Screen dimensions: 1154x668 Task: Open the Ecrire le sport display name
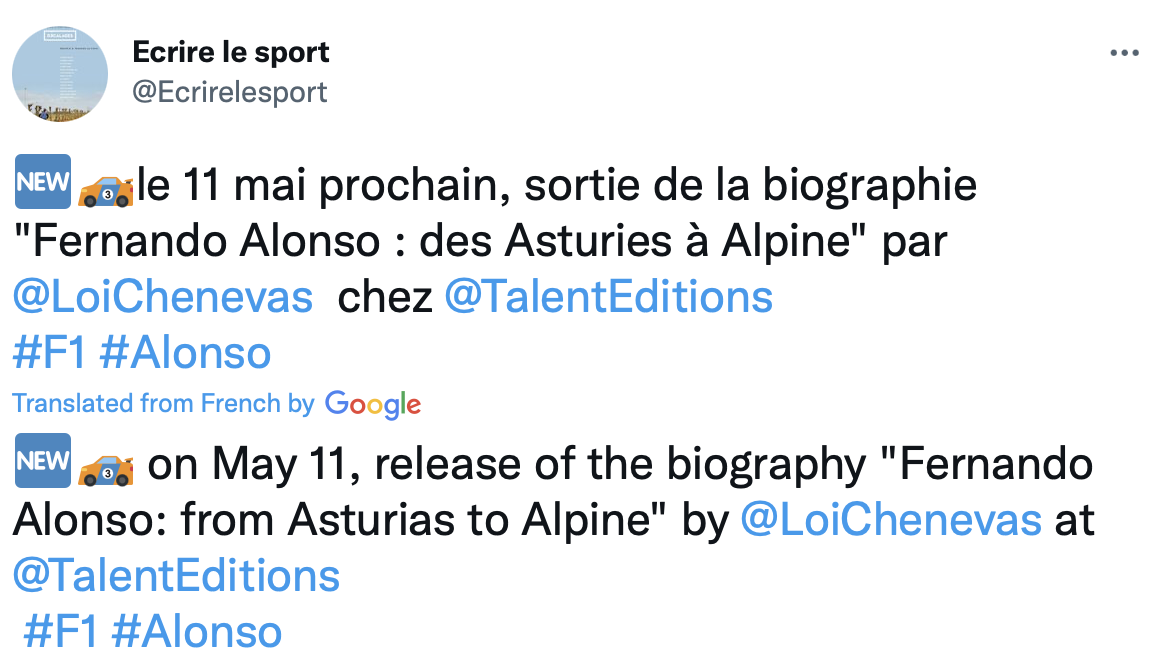coord(231,51)
